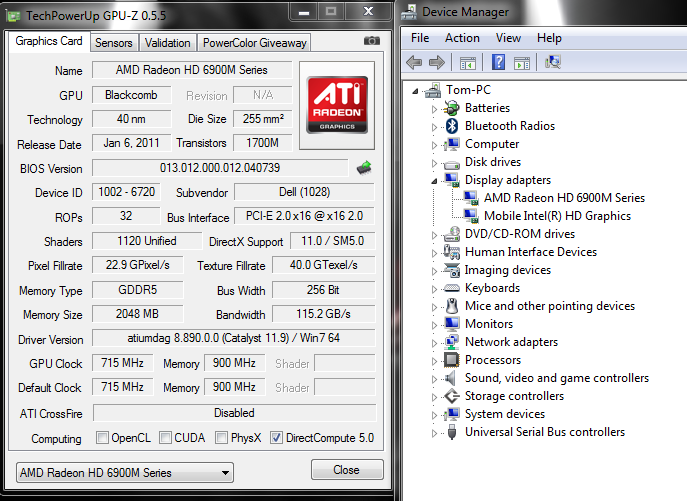
Task: Click the Bandwidth value 115.2 GB/s
Action: pos(323,314)
